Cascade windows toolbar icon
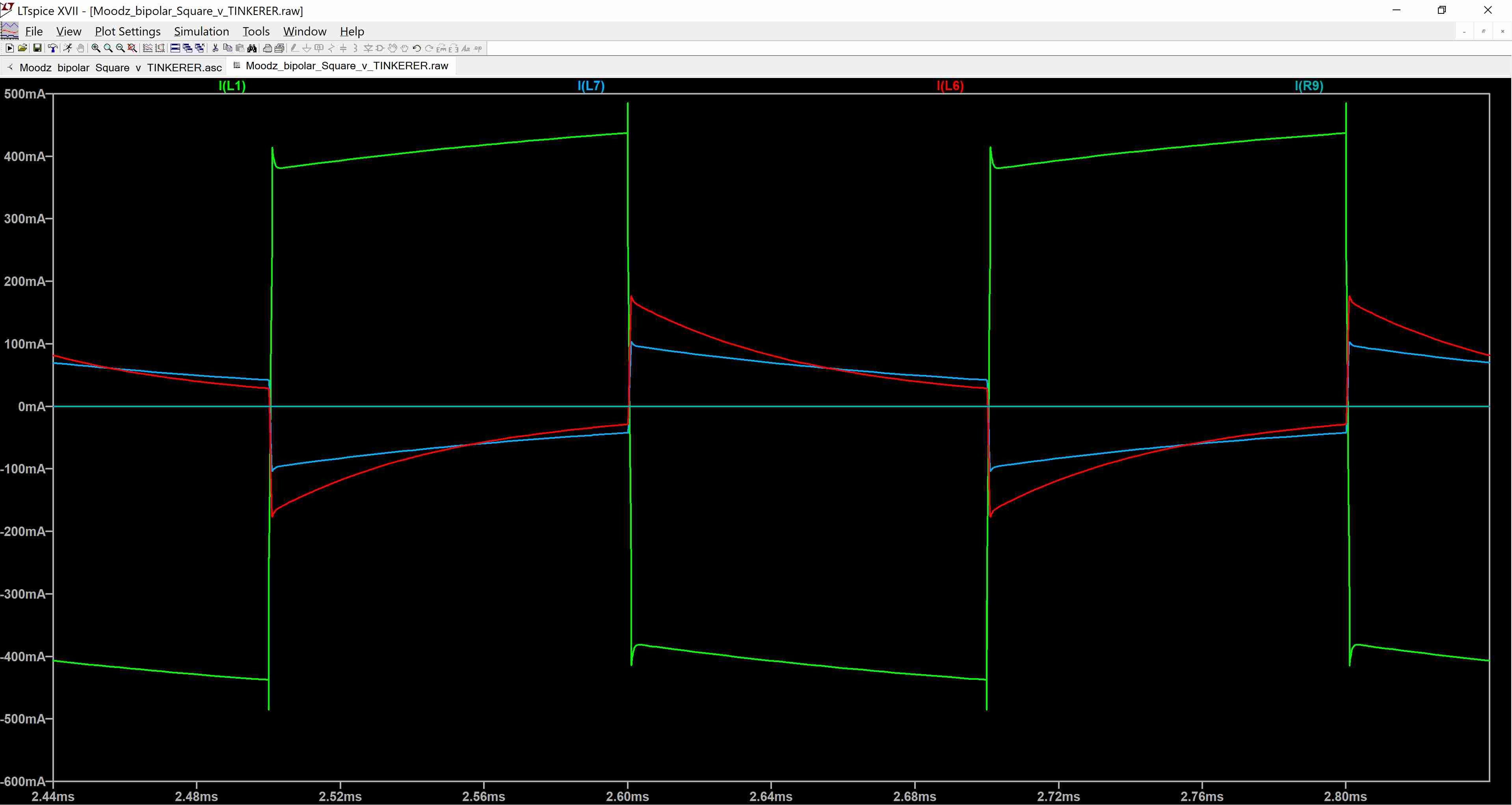The width and height of the screenshot is (1512, 805). tap(187, 48)
